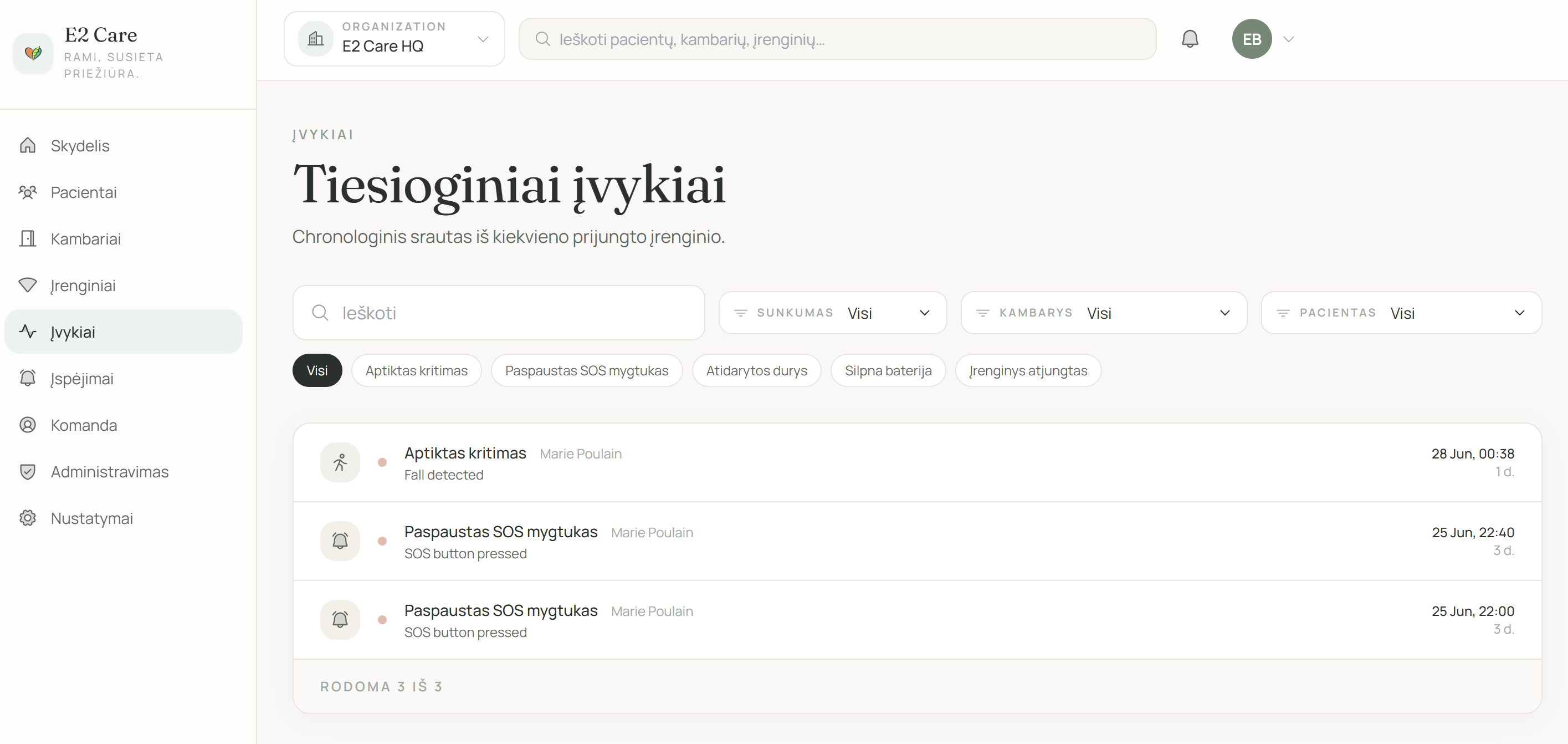Filter by Paspaustas SOS mygtukas chip
Screen dimensions: 1568x744
[586, 370]
